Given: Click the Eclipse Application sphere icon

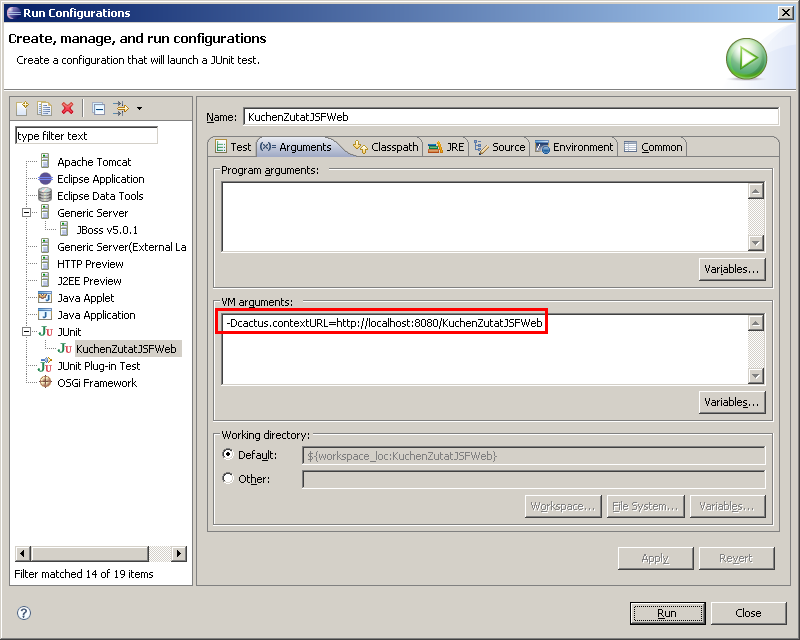Looking at the screenshot, I should tap(45, 179).
